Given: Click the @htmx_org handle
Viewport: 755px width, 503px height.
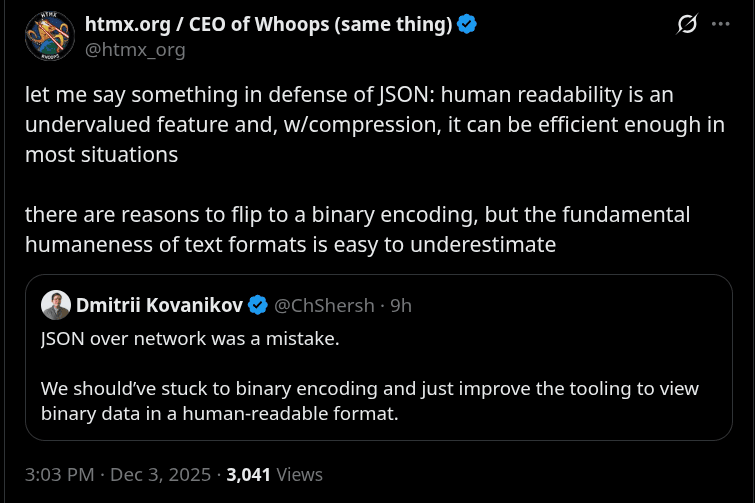Looking at the screenshot, I should [134, 49].
